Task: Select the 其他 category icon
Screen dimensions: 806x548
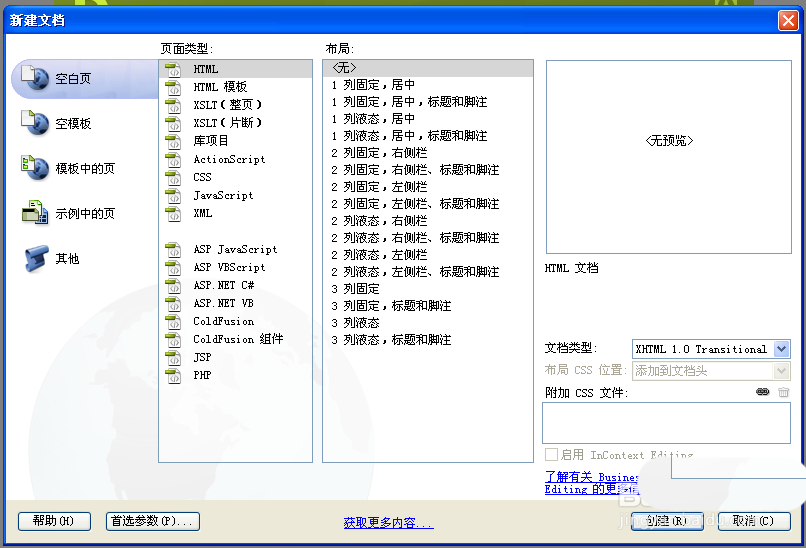Action: [36, 258]
